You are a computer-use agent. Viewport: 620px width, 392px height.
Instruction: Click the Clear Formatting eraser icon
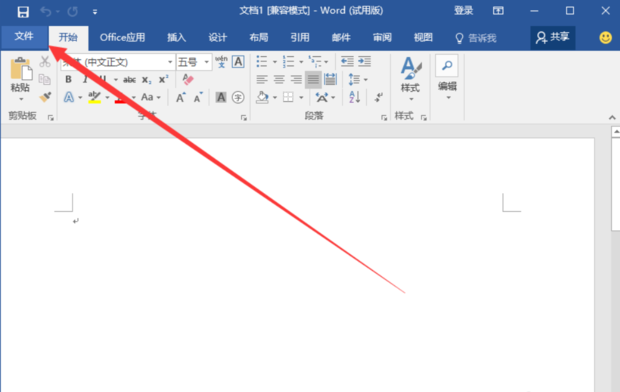pyautogui.click(x=188, y=80)
